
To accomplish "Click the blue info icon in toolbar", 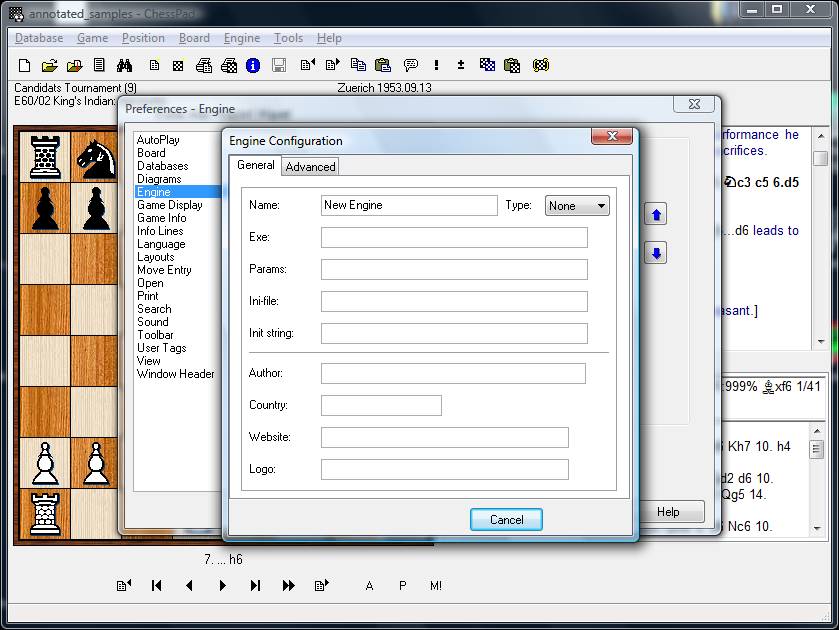I will click(x=253, y=66).
